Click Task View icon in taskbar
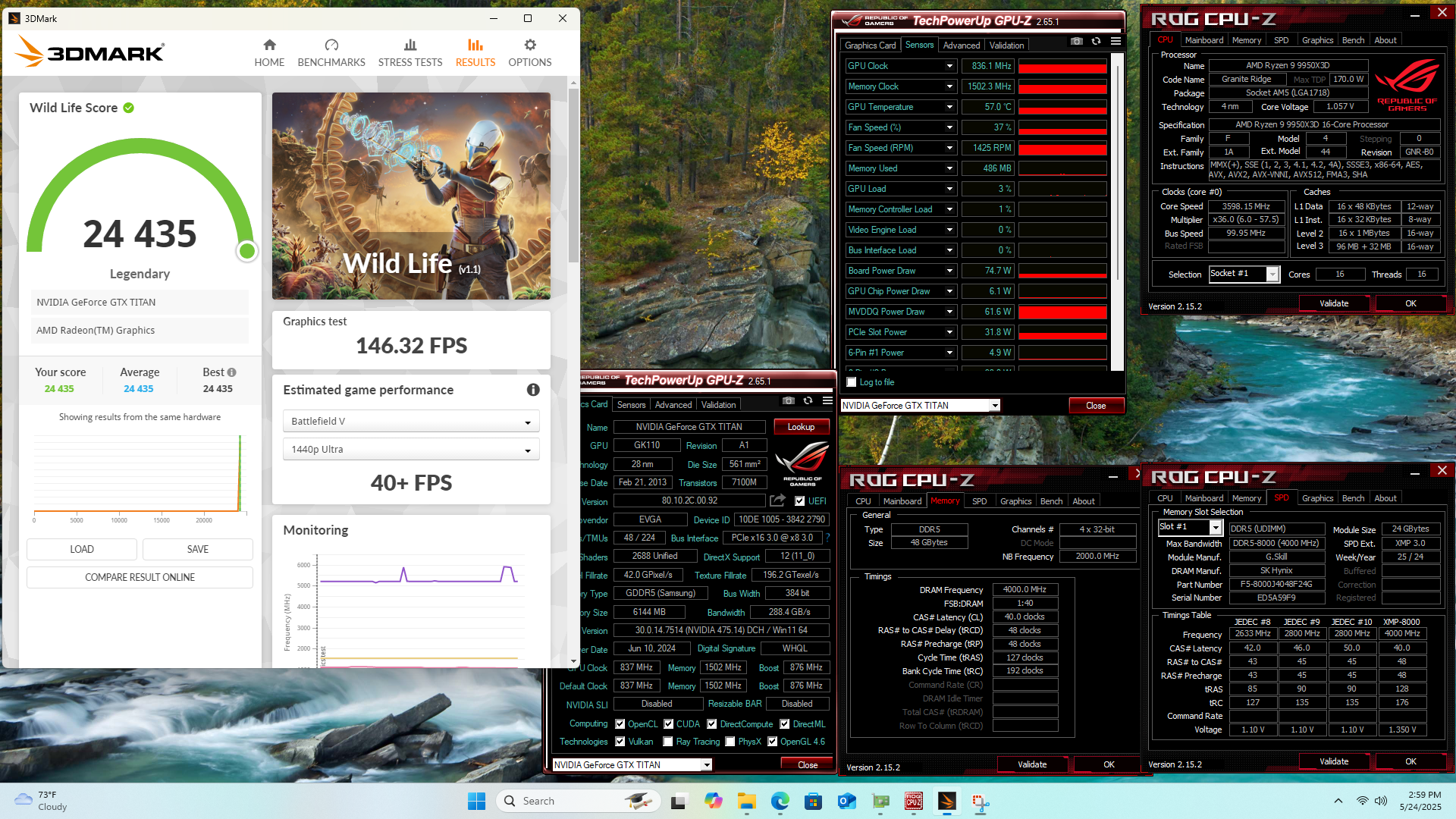1456x819 pixels. coord(679,801)
